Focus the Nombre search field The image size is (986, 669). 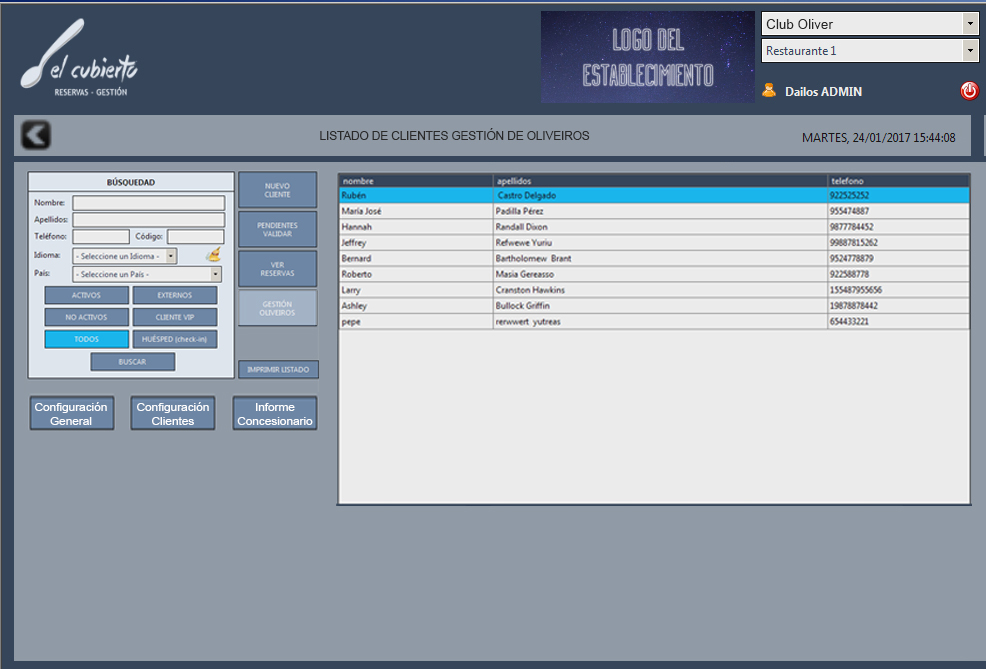pos(148,203)
